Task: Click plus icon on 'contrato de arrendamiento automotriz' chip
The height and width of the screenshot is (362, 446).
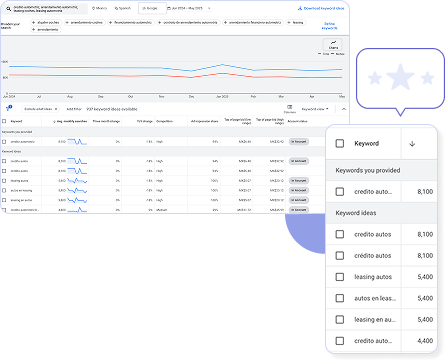Action: (160, 22)
